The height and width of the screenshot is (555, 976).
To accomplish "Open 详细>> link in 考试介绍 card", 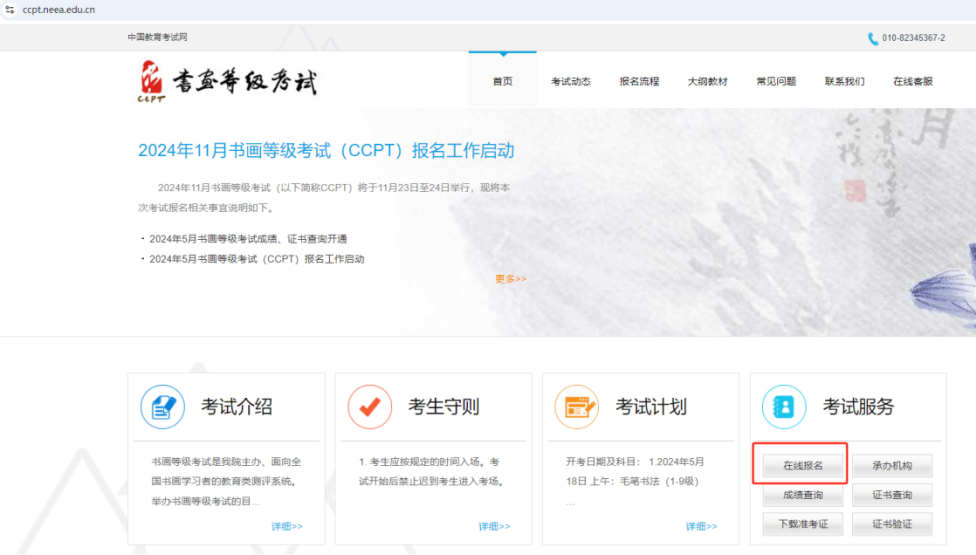I will 286,526.
